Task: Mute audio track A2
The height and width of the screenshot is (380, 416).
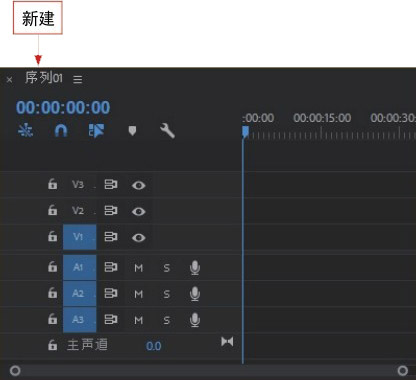Action: click(138, 294)
